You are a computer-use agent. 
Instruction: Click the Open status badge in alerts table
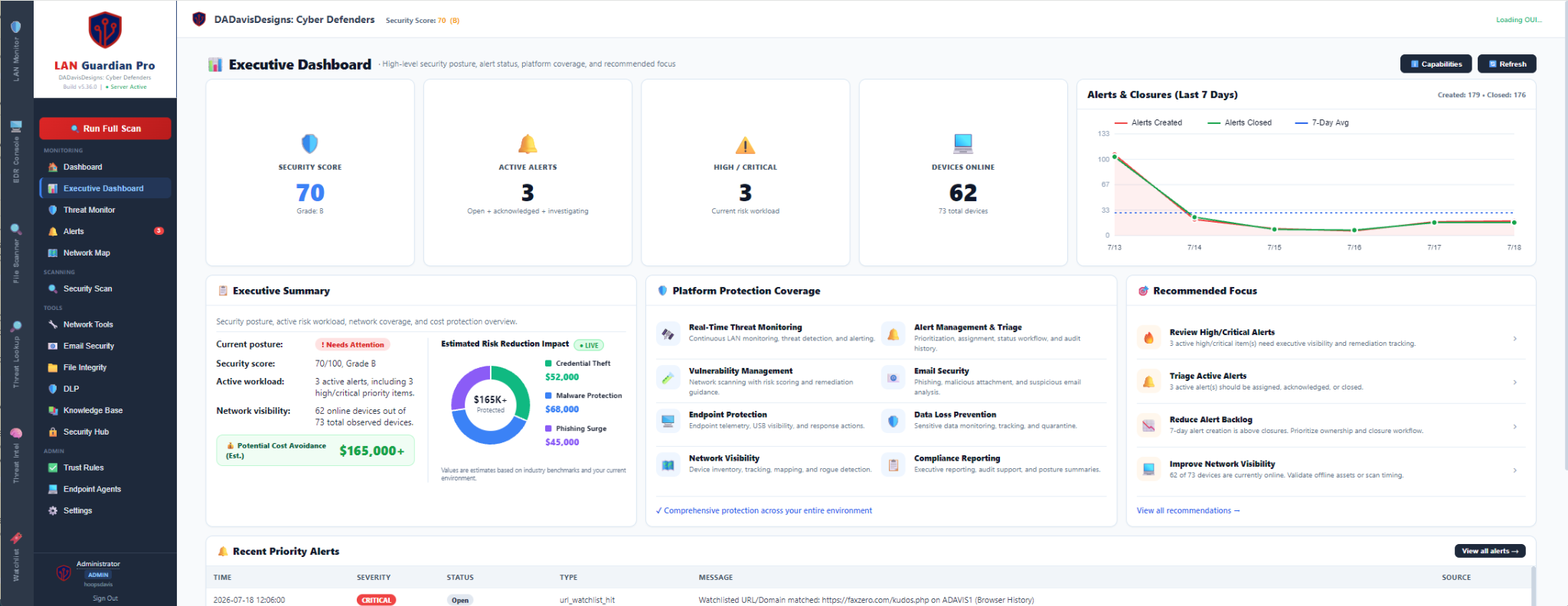click(x=460, y=600)
